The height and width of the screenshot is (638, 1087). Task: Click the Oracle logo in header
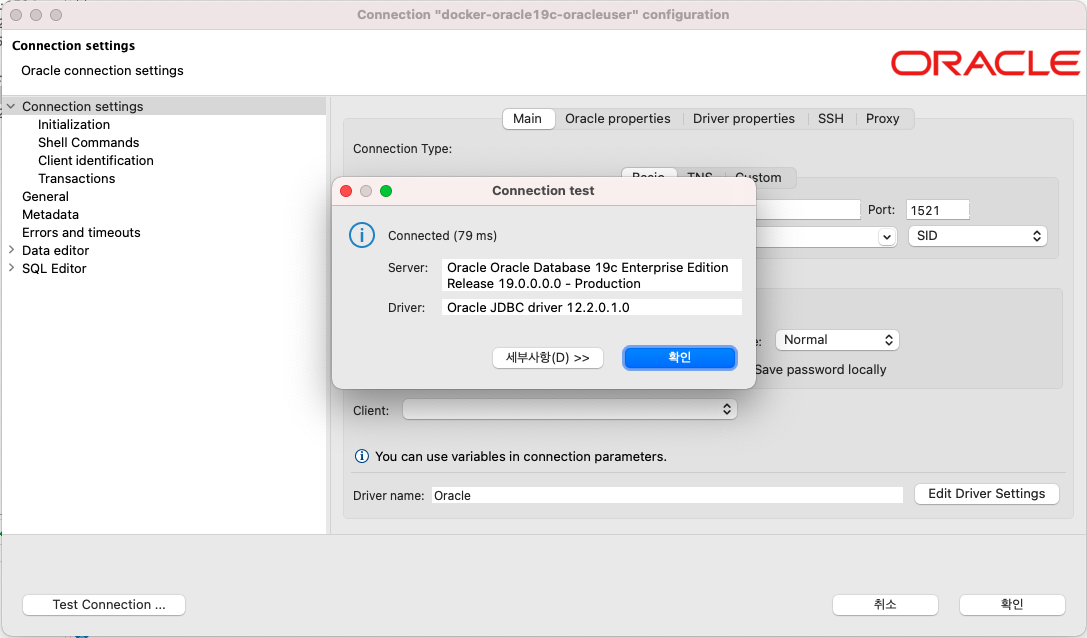pos(985,63)
